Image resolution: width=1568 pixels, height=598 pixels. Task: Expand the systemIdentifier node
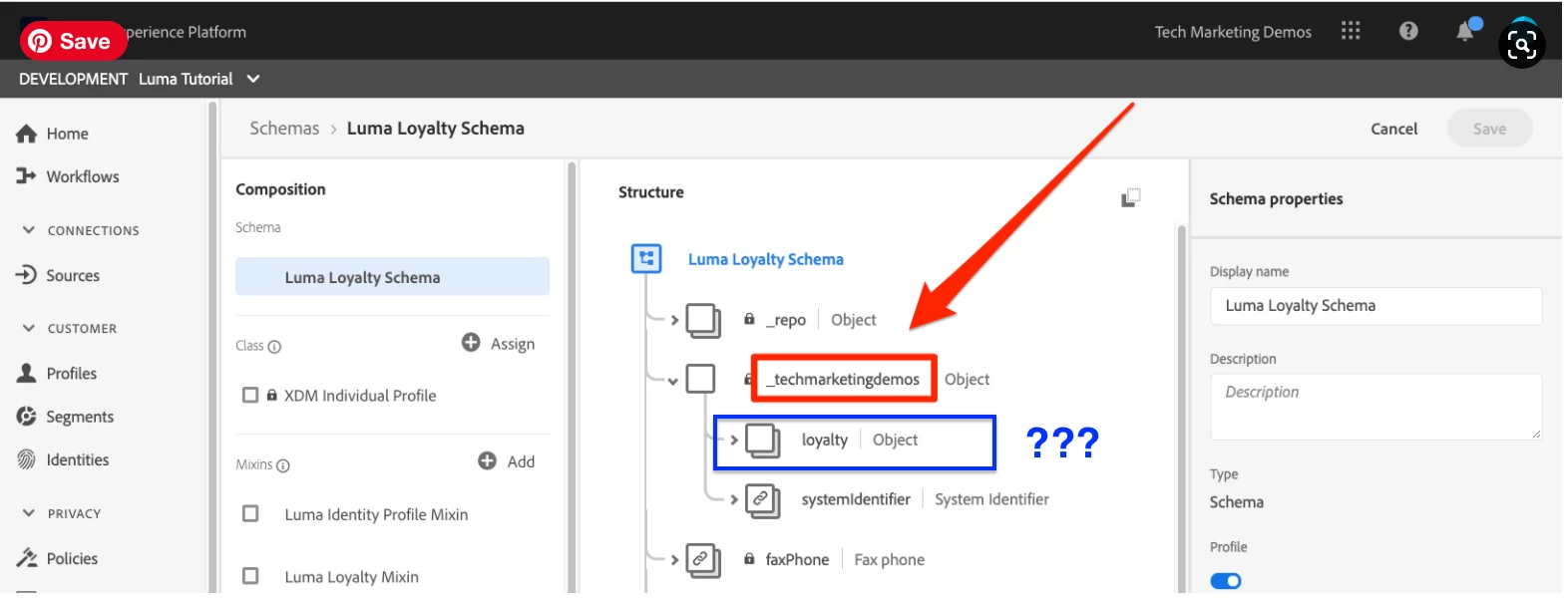point(734,499)
